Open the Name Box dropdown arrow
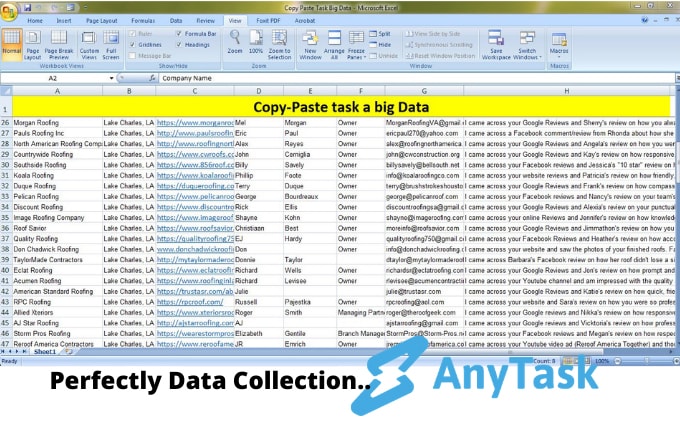The height and width of the screenshot is (425, 680). (111, 78)
